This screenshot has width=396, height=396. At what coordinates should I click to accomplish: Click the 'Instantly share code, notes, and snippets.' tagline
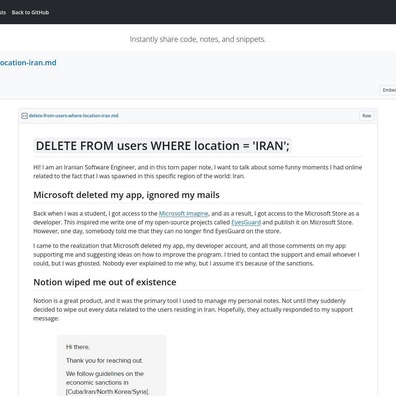(x=198, y=39)
